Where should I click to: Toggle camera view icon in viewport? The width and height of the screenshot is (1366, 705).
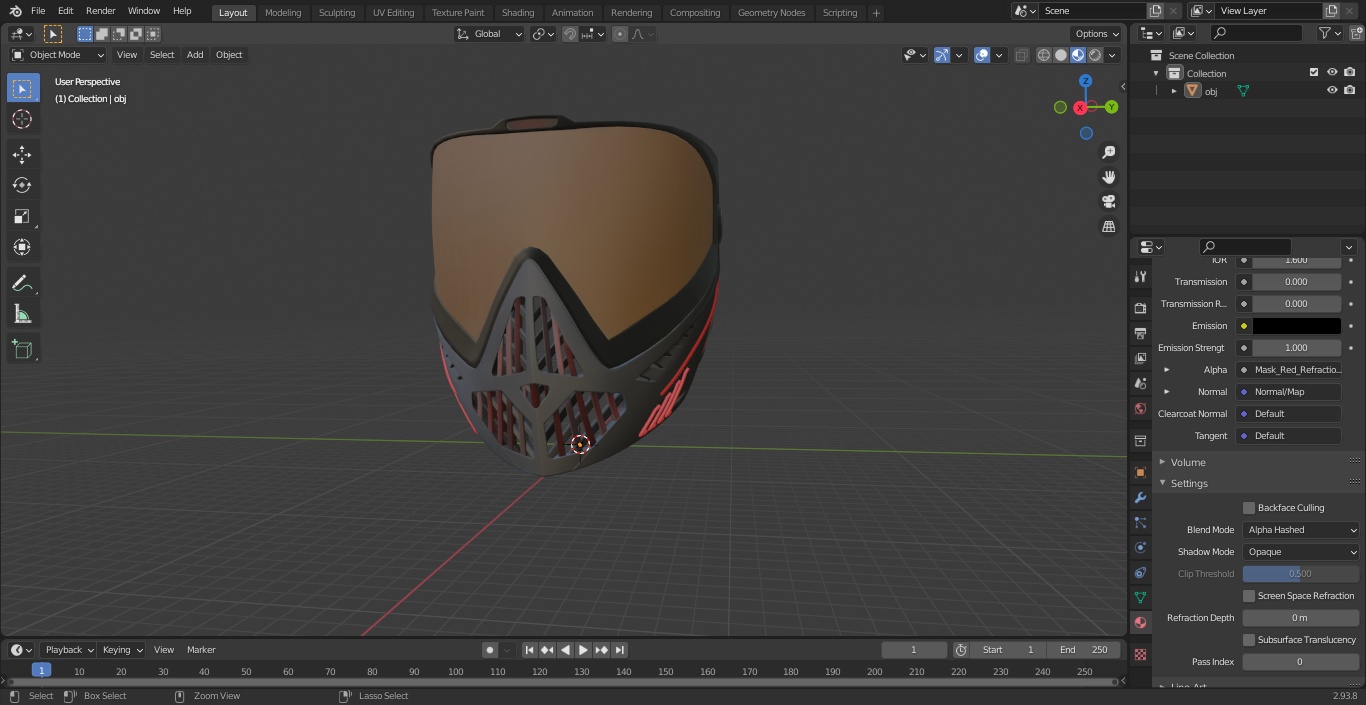tap(1108, 202)
